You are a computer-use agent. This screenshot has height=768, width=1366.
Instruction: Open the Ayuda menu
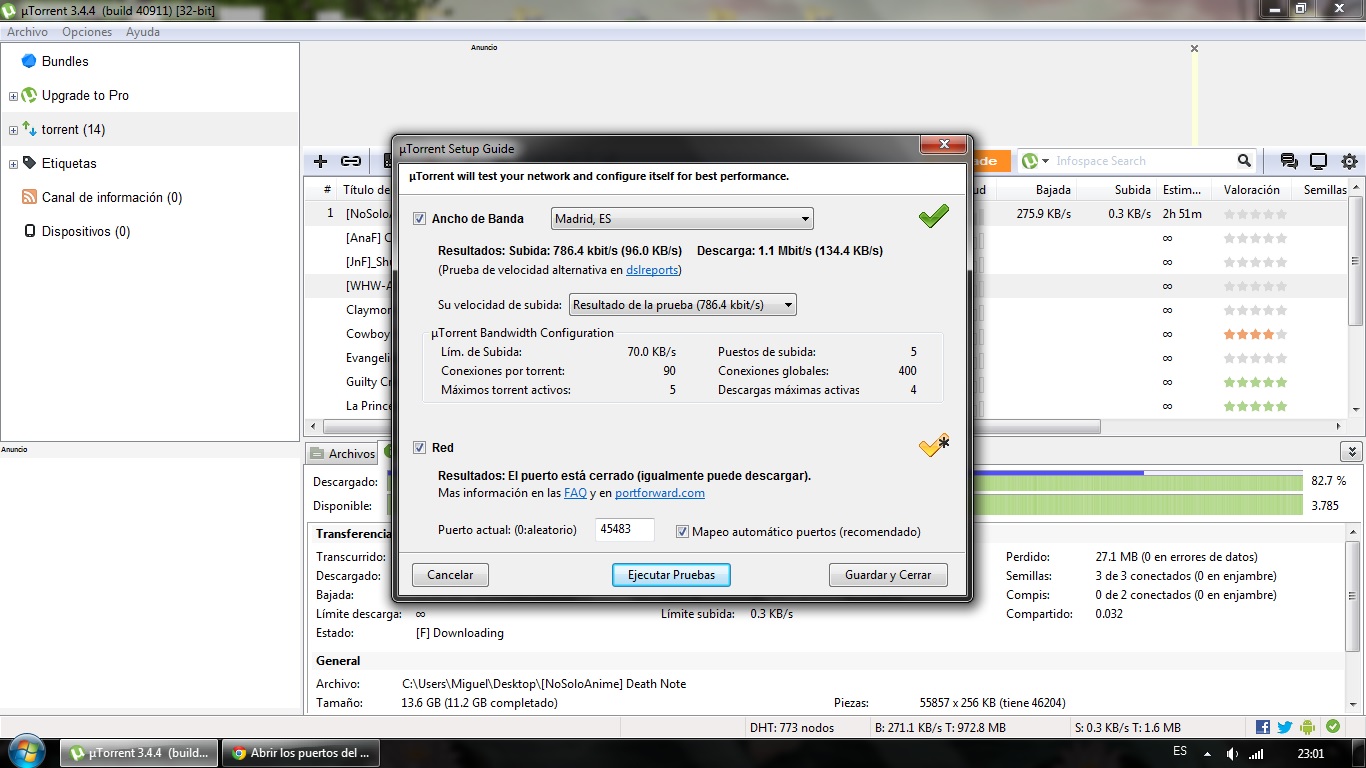(x=143, y=32)
